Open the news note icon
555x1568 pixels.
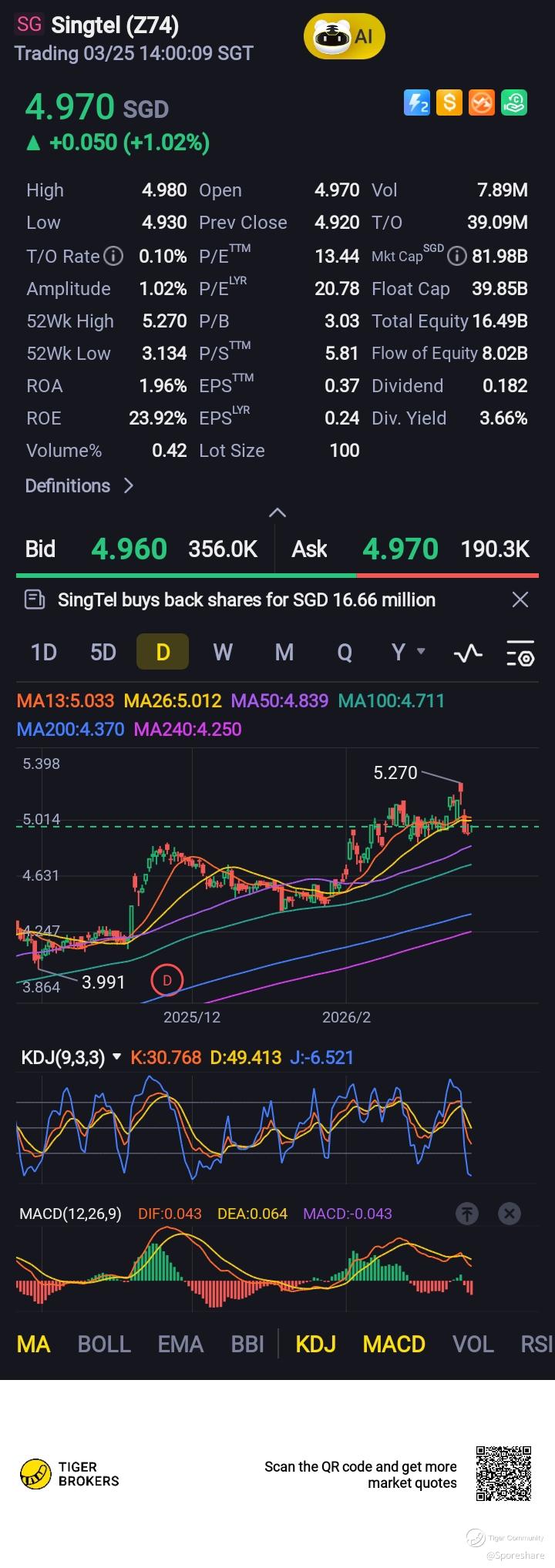[35, 599]
